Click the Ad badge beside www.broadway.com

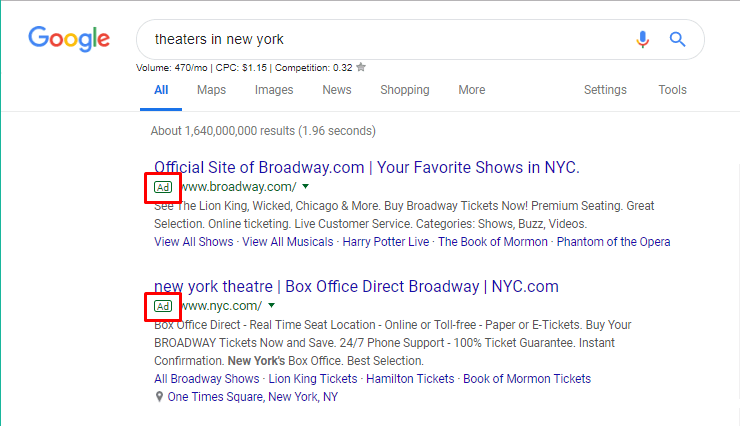click(163, 187)
